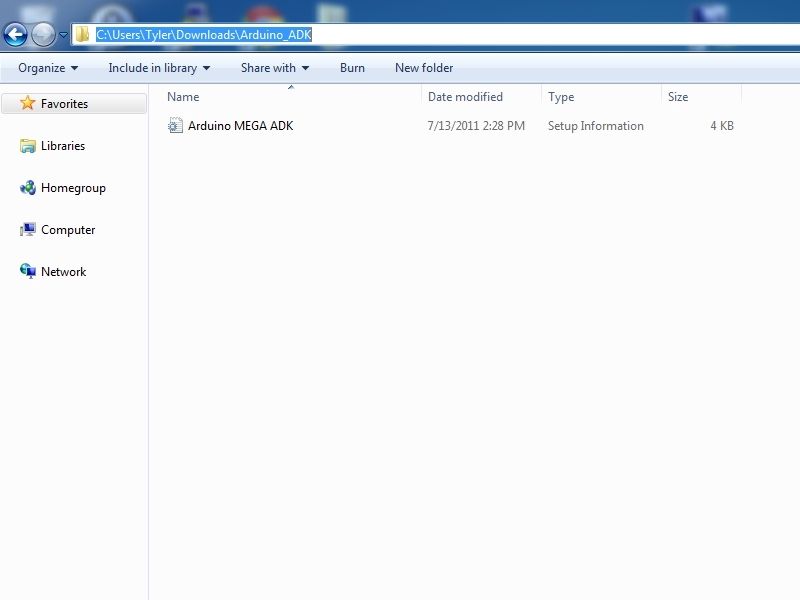Click the Setup Information type cell
The height and width of the screenshot is (600, 800).
coord(595,126)
